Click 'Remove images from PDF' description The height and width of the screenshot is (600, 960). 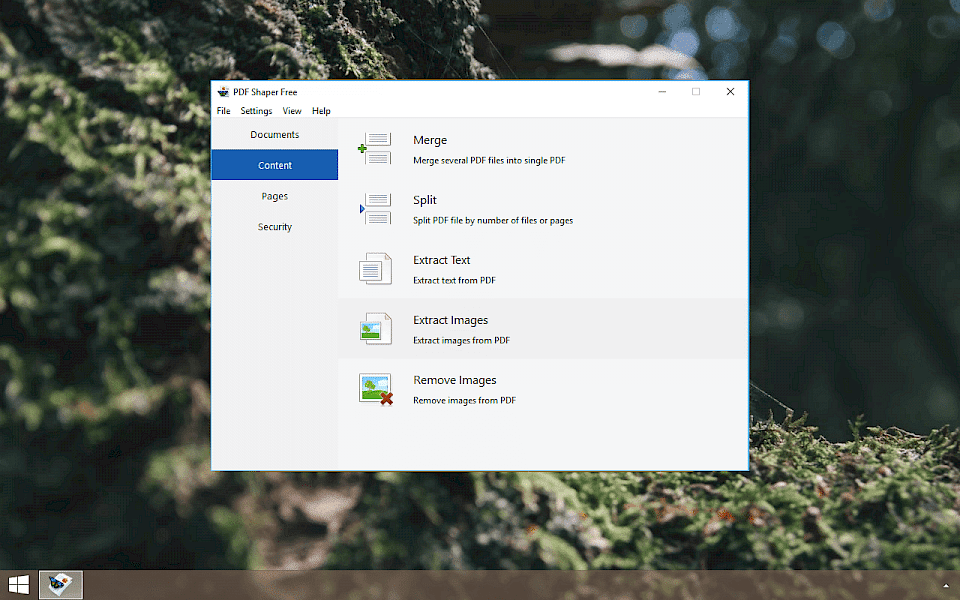464,400
